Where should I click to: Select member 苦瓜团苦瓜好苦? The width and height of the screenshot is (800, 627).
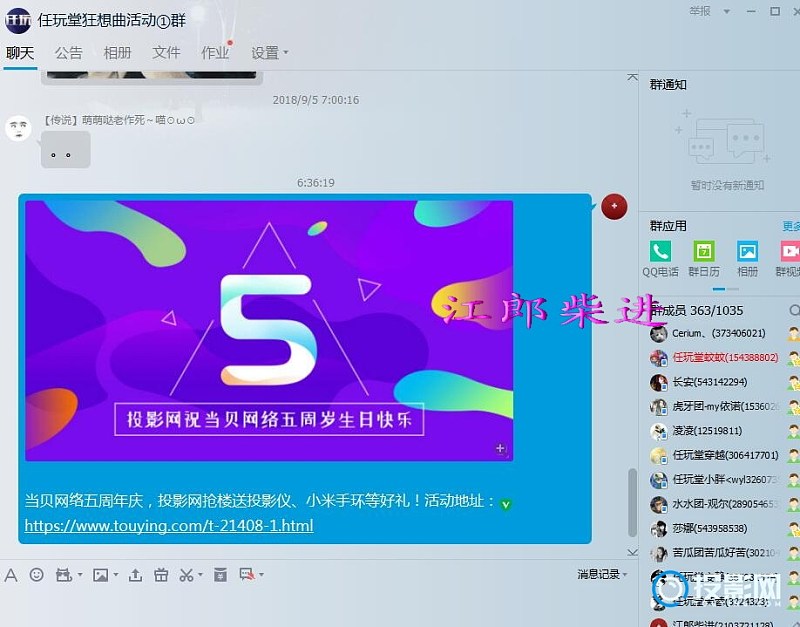point(724,553)
